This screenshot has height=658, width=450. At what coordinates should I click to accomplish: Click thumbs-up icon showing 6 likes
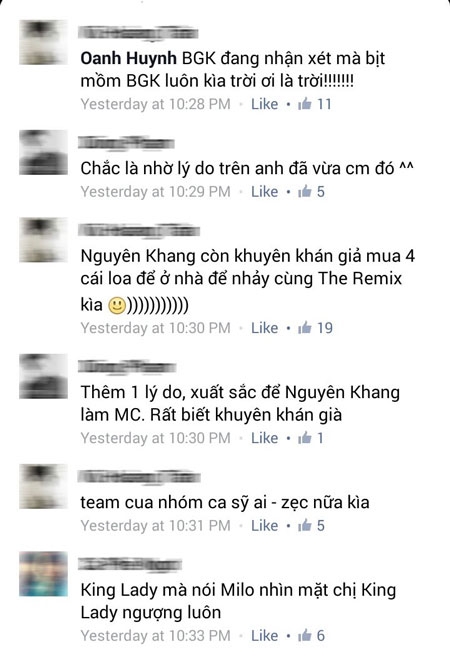[x=305, y=635]
